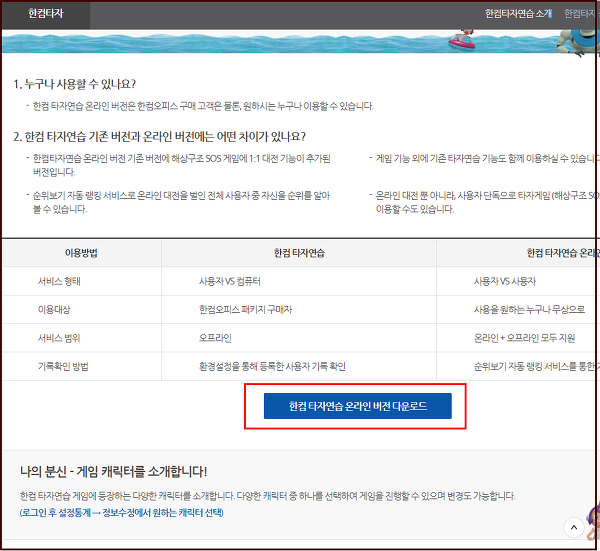This screenshot has height=551, width=600.
Task: Click question 1 heading 누구나 사용할 수 있나요?
Action: [x=75, y=84]
